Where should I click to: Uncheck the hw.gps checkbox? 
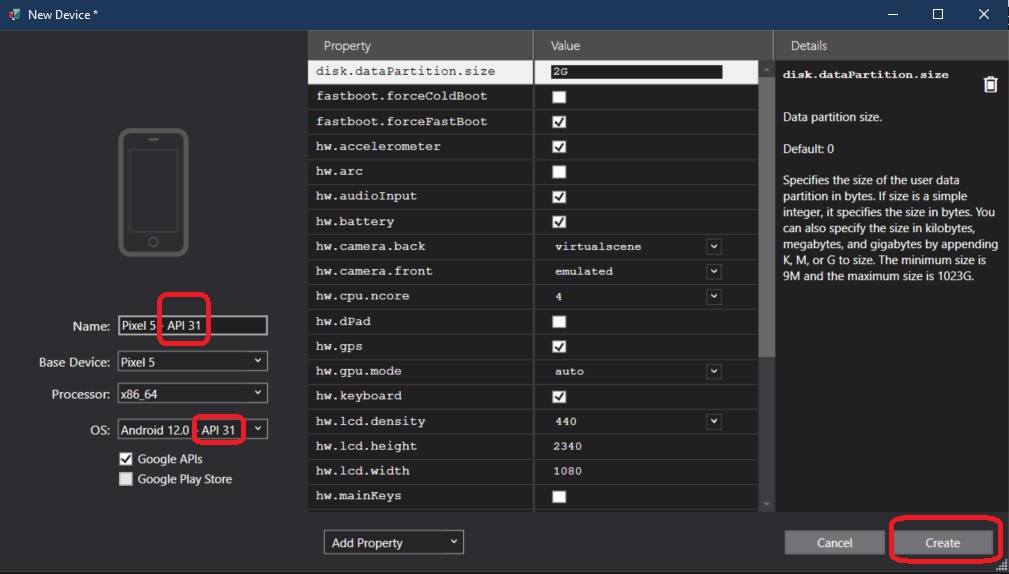pos(559,347)
